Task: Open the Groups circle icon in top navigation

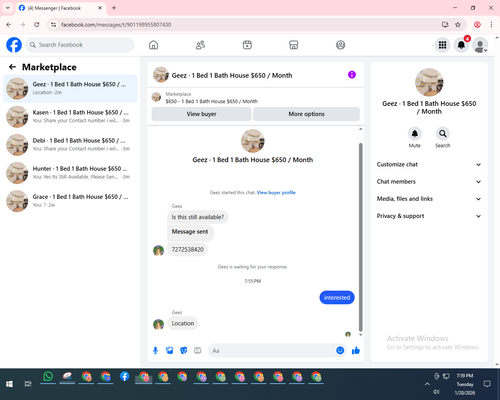Action: [x=340, y=45]
